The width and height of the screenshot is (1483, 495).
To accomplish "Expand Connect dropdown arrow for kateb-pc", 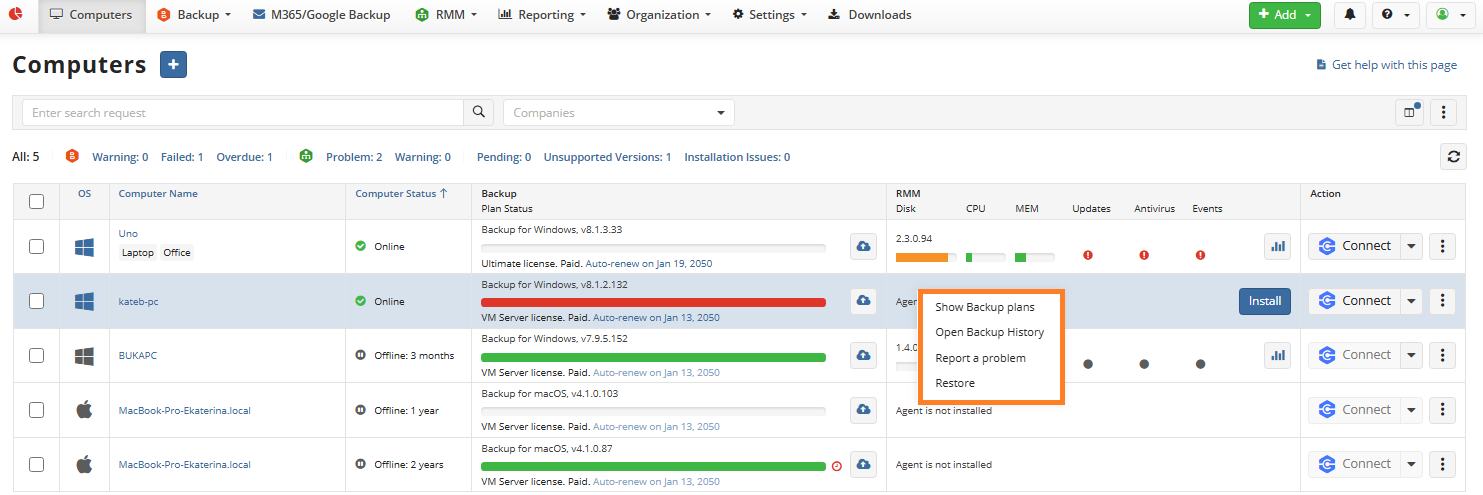I will [x=1411, y=301].
